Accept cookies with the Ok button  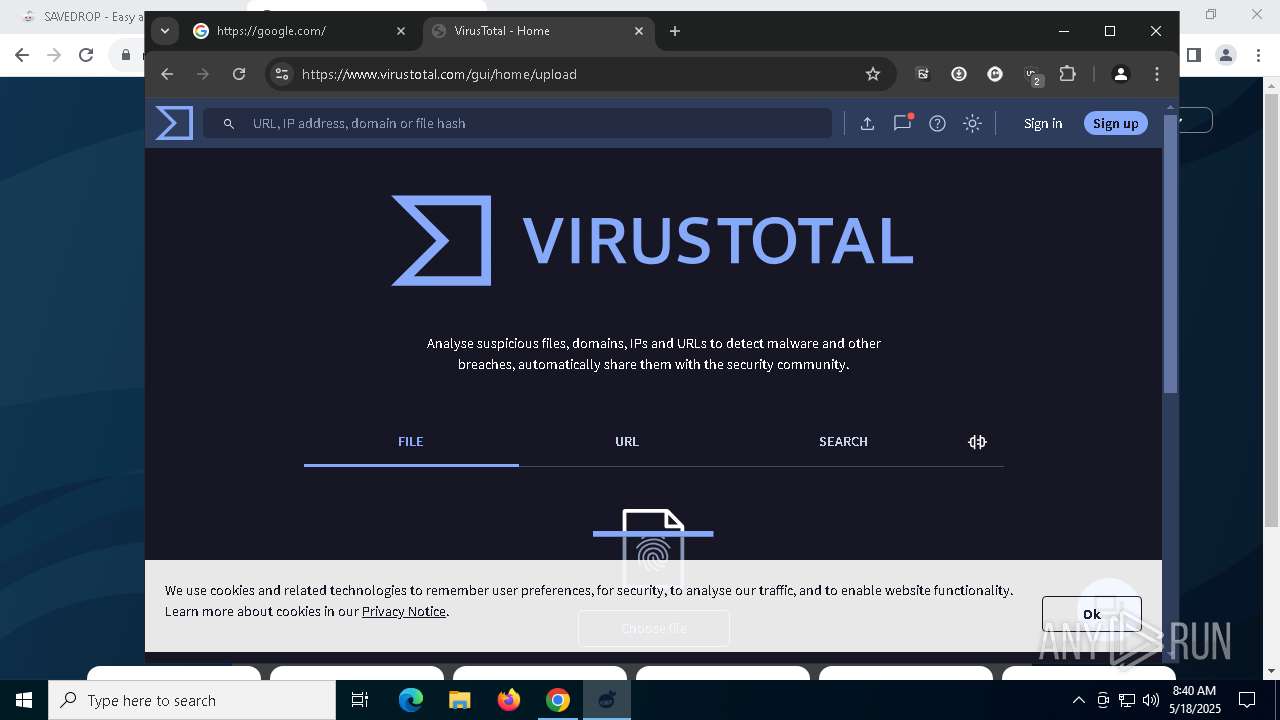[1091, 614]
